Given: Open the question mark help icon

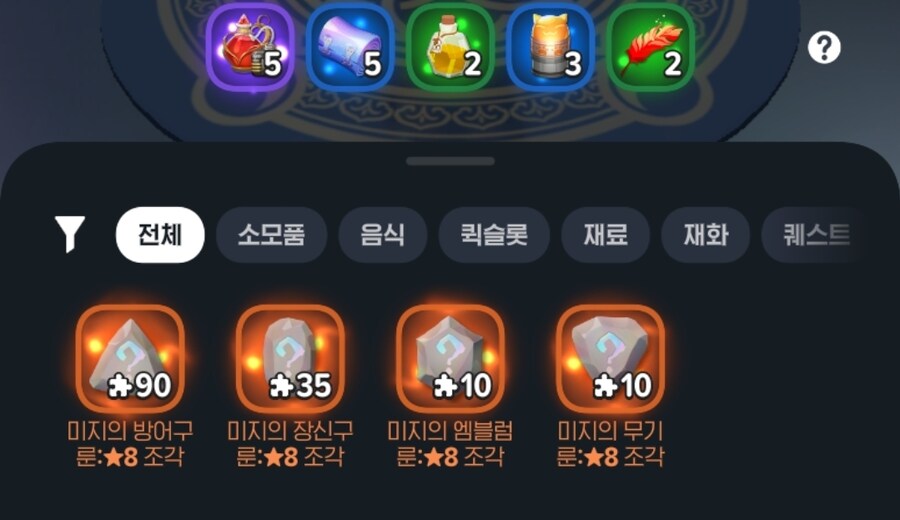Looking at the screenshot, I should tap(824, 47).
